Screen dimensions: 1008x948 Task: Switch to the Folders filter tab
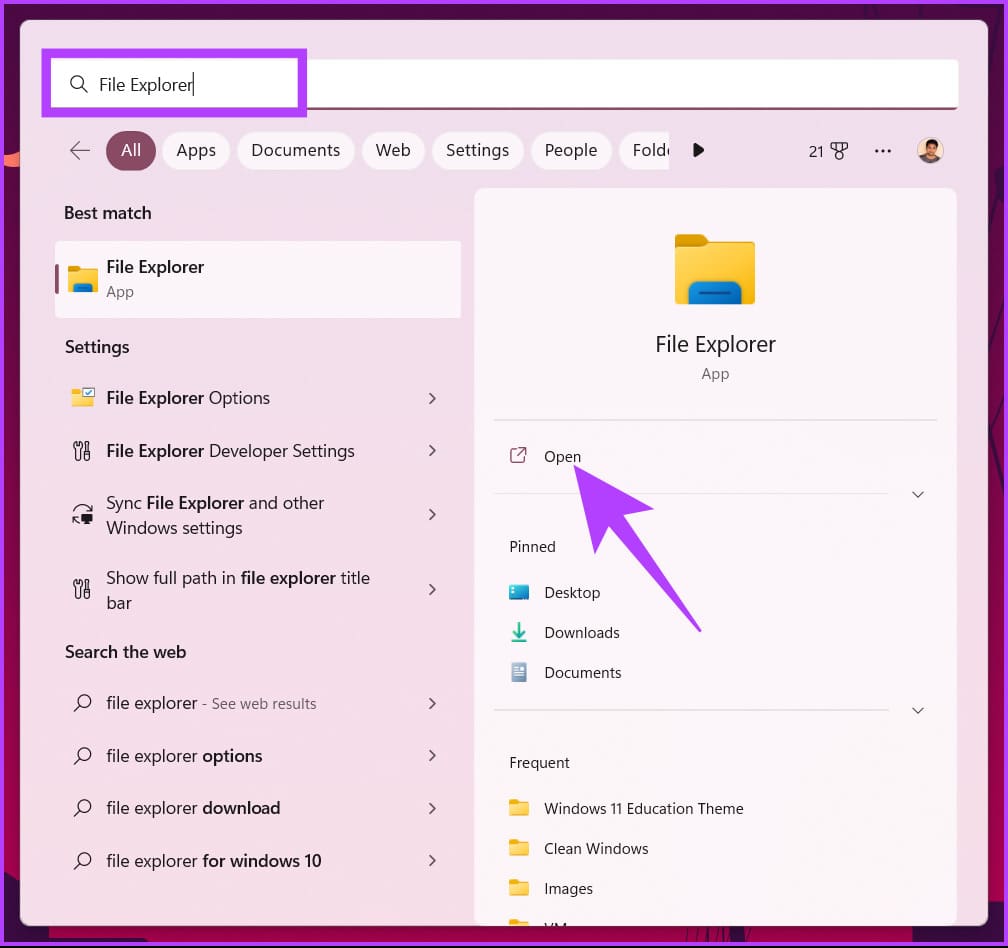[645, 150]
